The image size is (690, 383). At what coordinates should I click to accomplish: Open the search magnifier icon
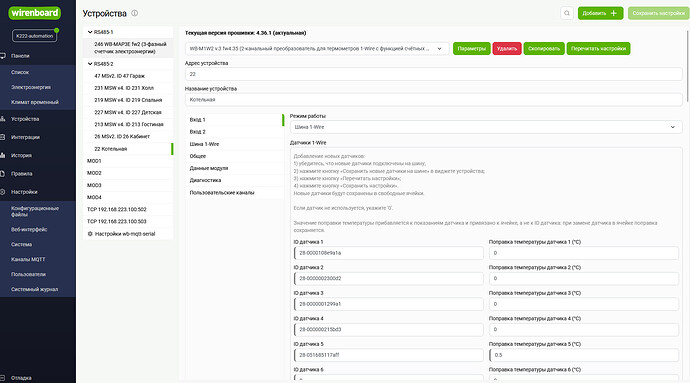[567, 13]
